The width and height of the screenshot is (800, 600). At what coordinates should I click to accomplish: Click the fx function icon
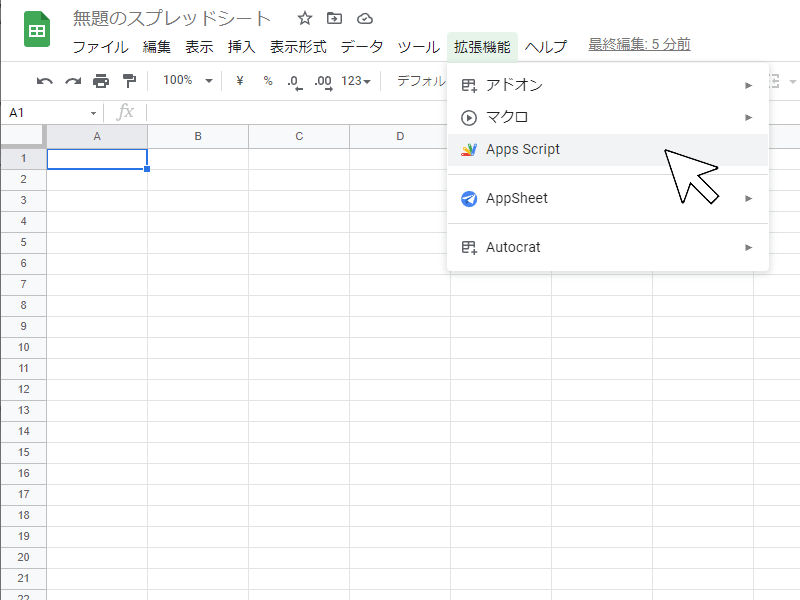pos(125,112)
